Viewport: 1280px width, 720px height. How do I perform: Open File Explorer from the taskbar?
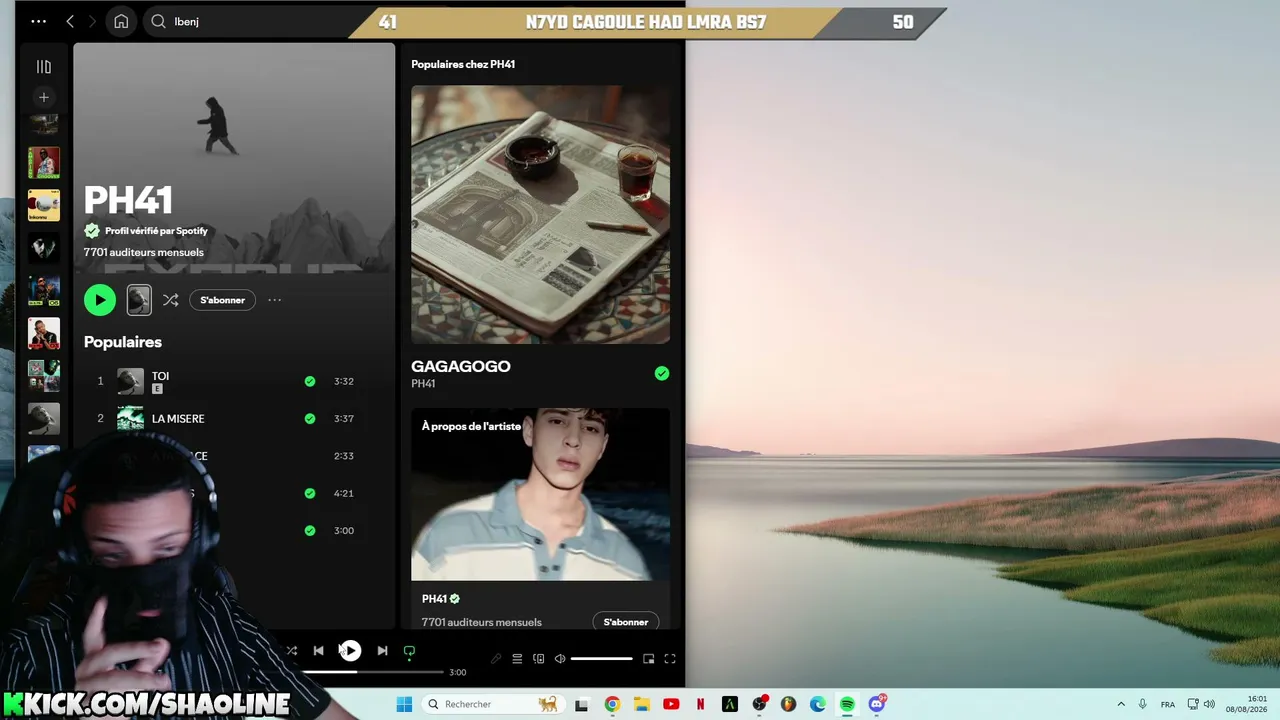click(641, 704)
